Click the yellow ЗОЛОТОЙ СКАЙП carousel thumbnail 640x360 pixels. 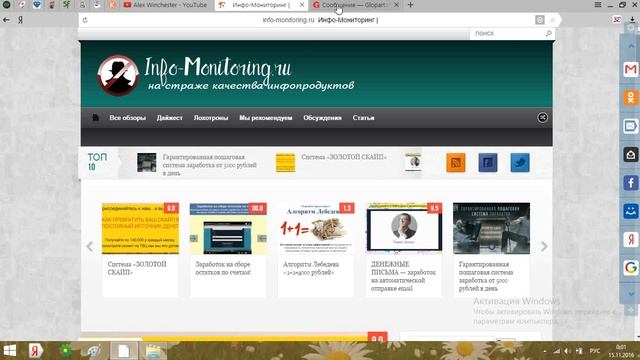tap(140, 228)
